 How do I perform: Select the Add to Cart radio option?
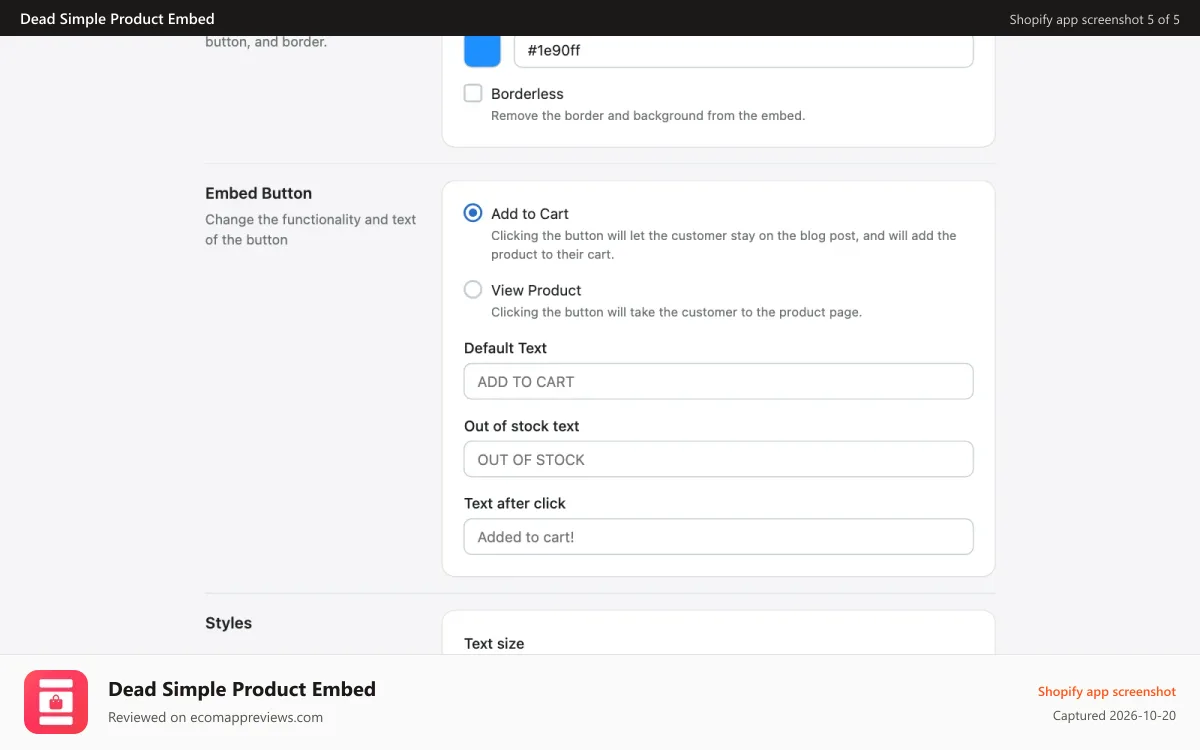pos(473,213)
